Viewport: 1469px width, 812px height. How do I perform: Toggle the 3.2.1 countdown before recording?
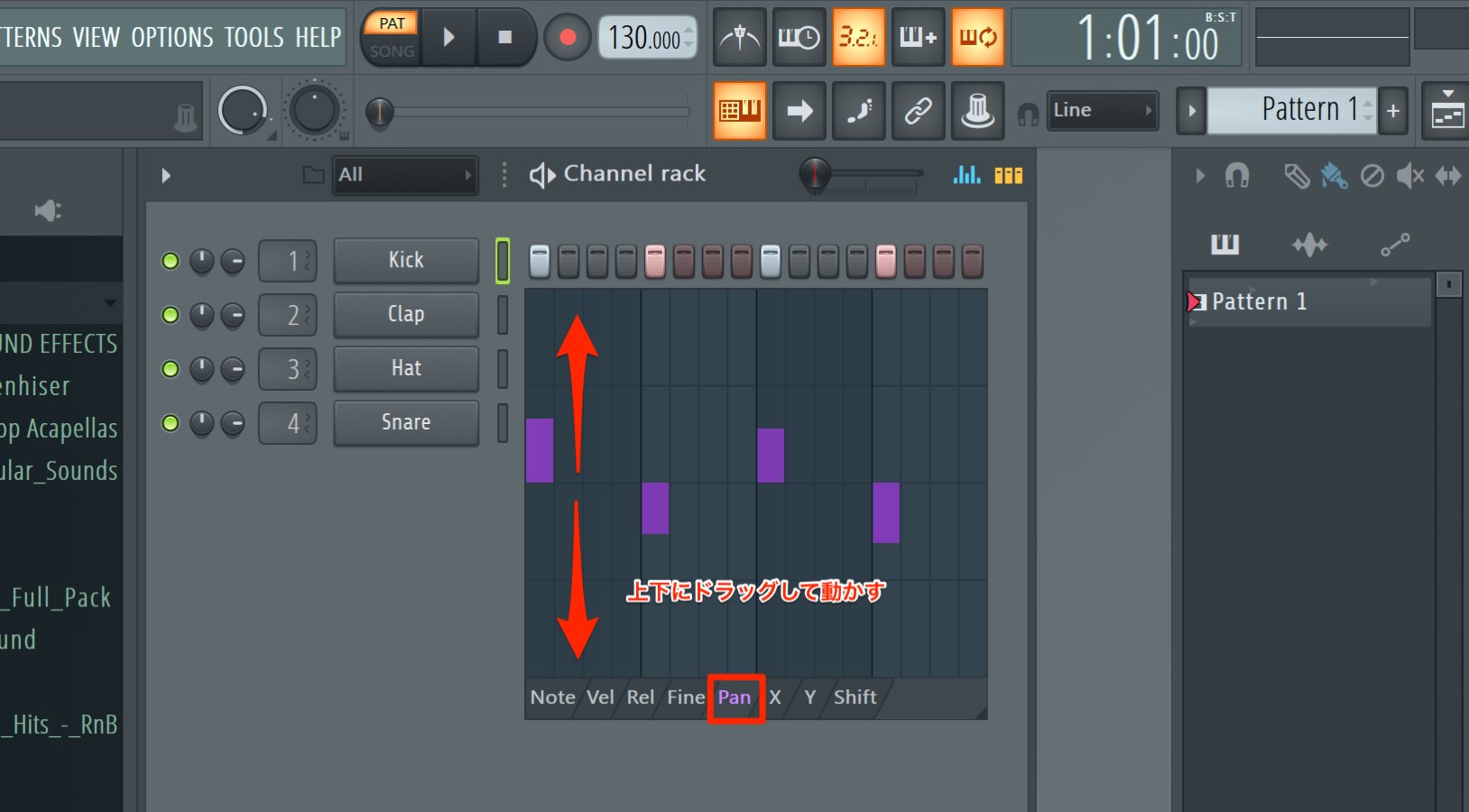[858, 37]
